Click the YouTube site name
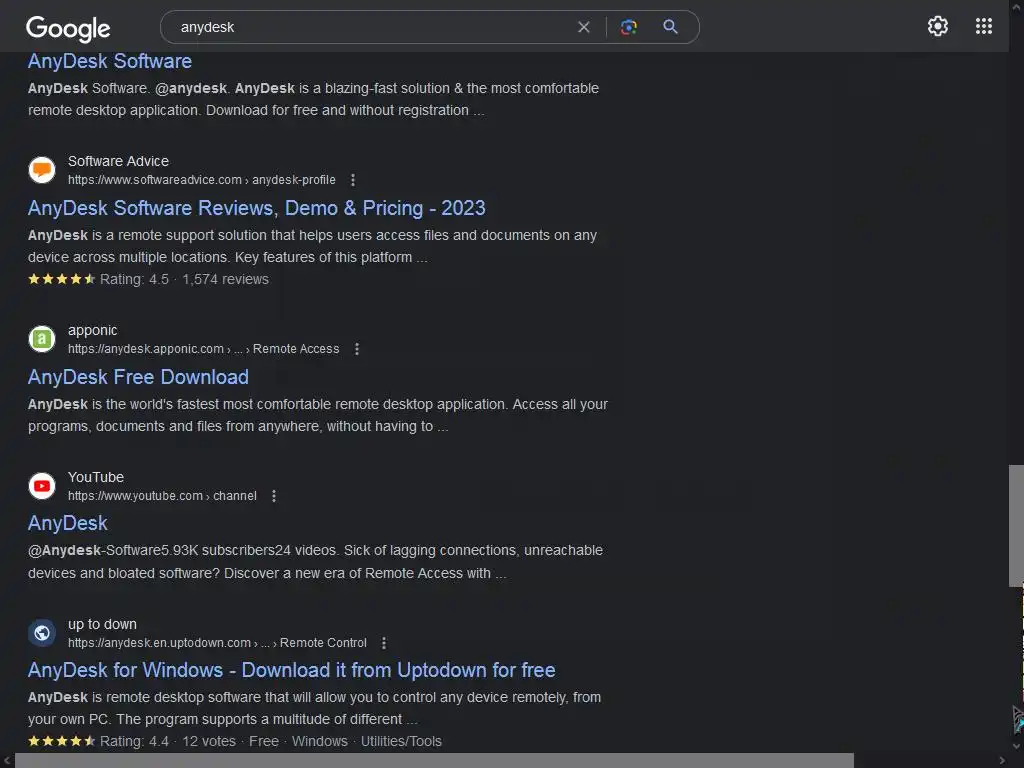This screenshot has height=768, width=1024. (x=96, y=477)
